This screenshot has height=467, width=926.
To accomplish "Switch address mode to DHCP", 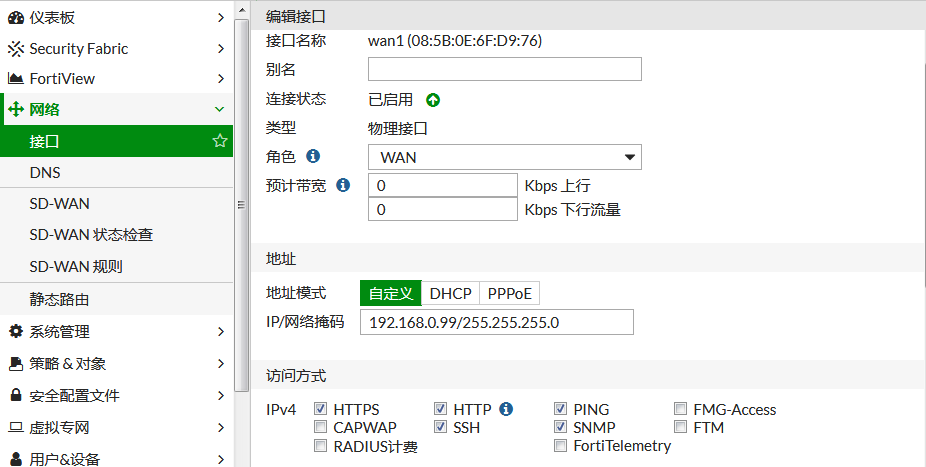I will 450,293.
